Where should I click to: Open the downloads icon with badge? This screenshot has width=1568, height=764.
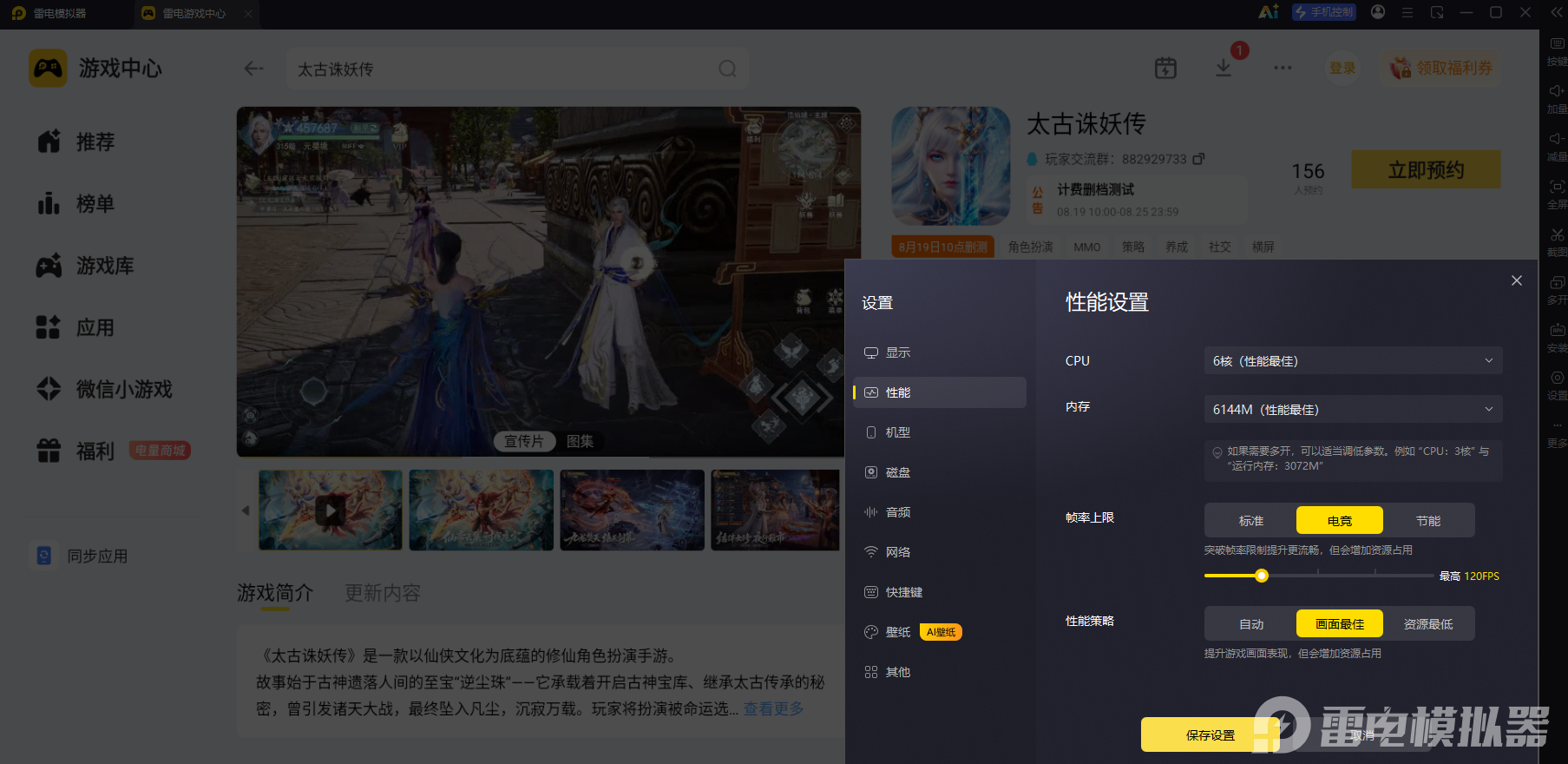1224,68
